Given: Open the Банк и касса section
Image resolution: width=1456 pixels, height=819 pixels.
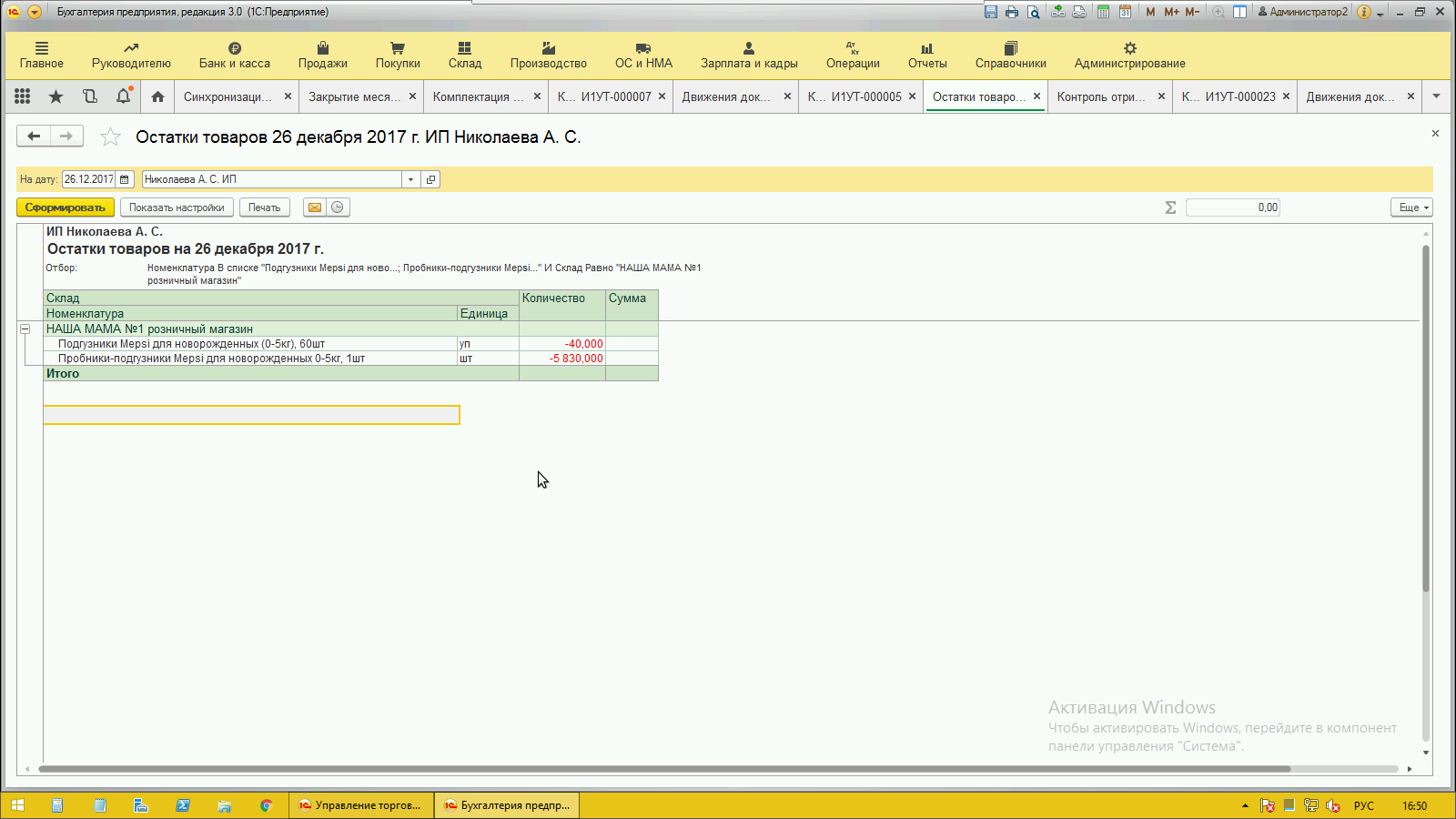Looking at the screenshot, I should tap(235, 56).
